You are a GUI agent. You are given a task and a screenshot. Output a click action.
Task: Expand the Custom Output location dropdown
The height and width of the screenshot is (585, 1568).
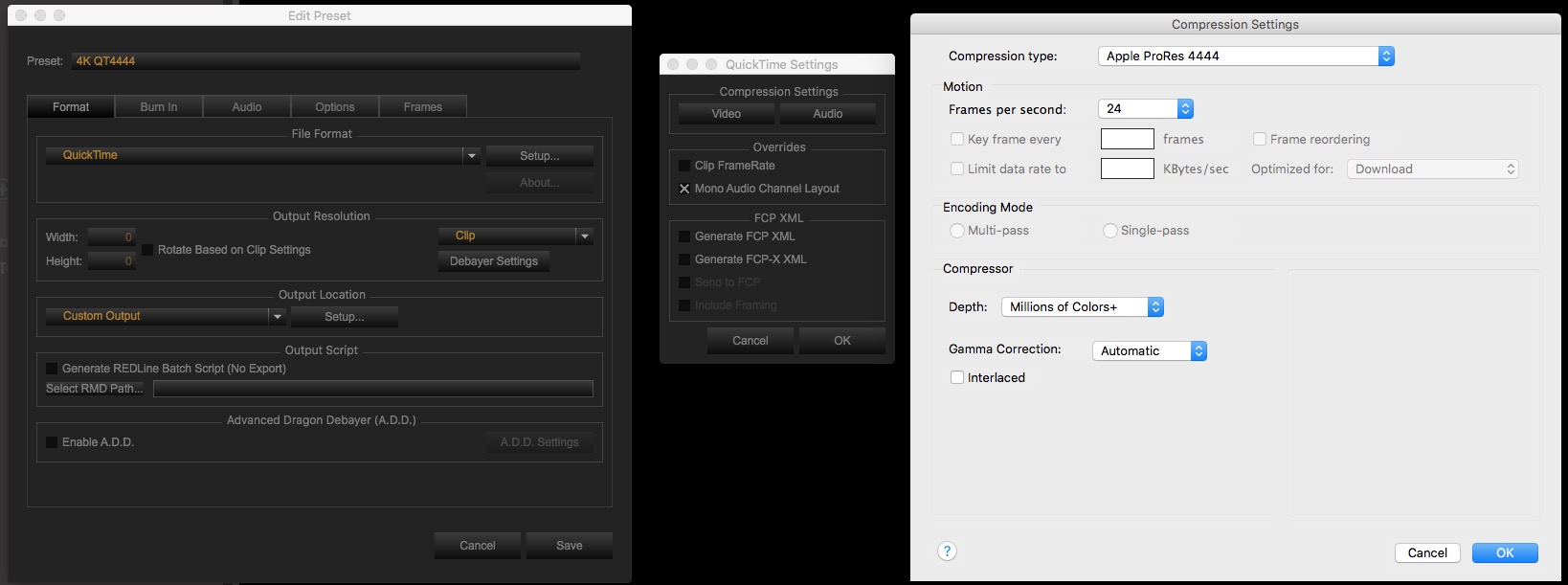[x=166, y=316]
